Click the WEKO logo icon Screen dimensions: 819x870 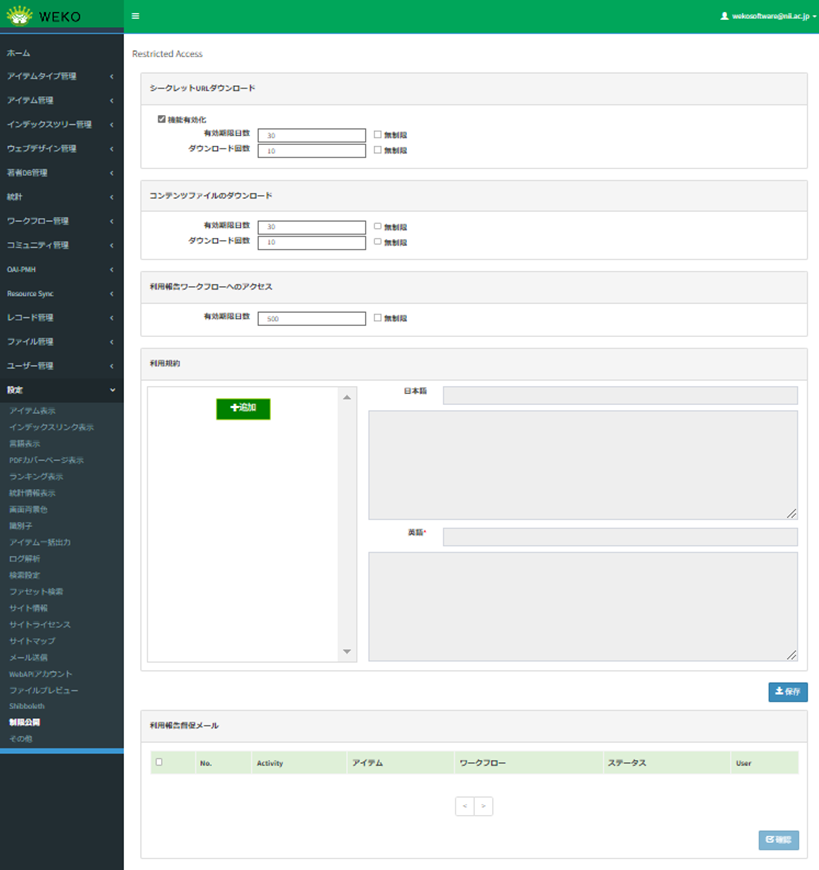[20, 16]
